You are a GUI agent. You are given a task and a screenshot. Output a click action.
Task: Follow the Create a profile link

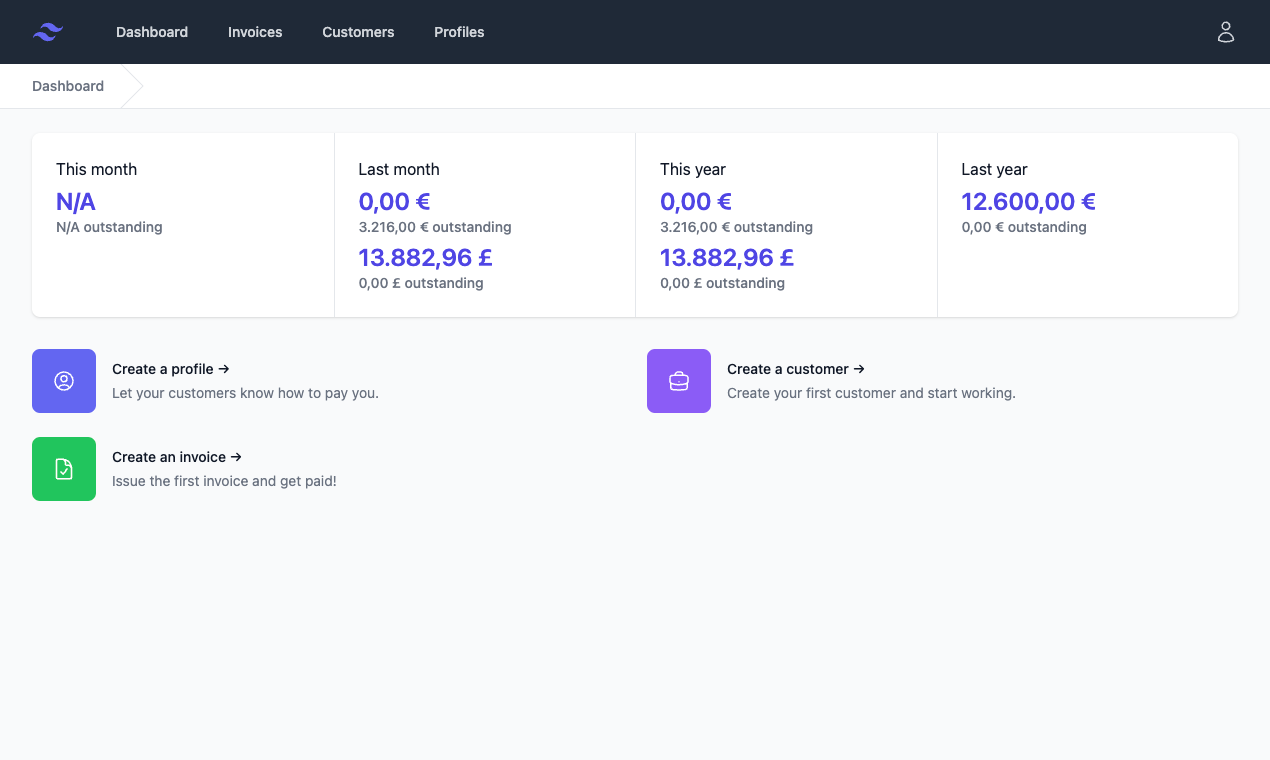(171, 369)
